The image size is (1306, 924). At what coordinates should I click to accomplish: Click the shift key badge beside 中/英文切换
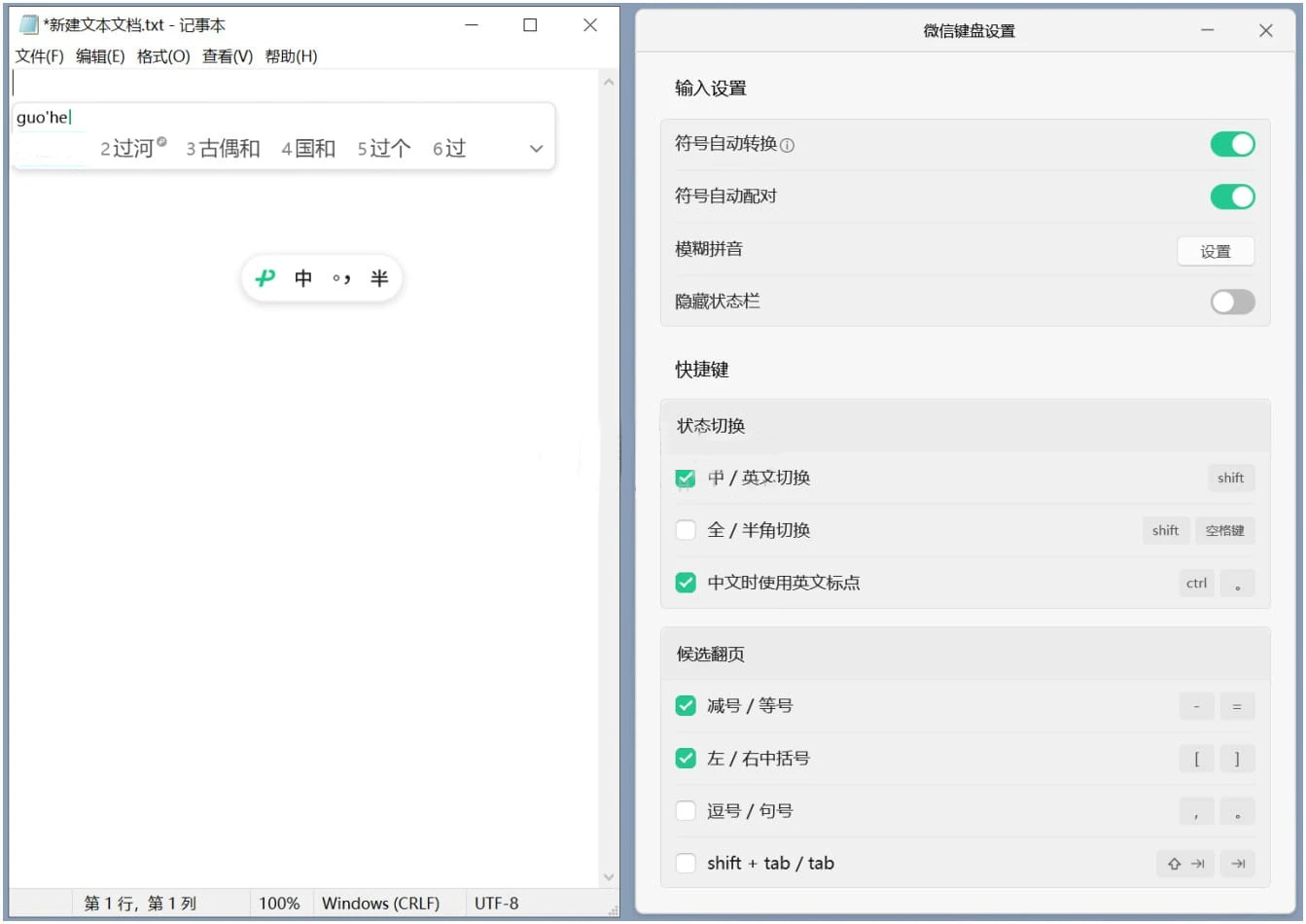(1231, 478)
